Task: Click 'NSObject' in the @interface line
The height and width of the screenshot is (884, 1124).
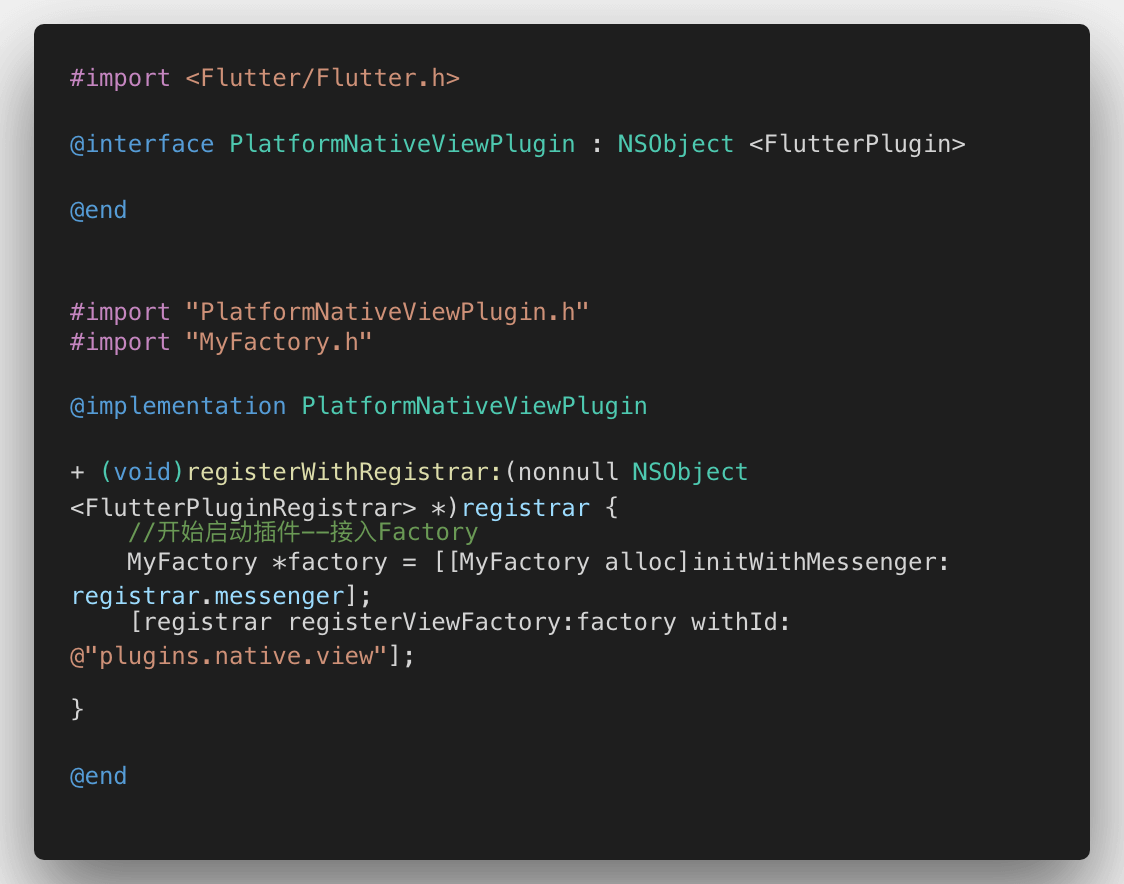Action: coord(675,144)
